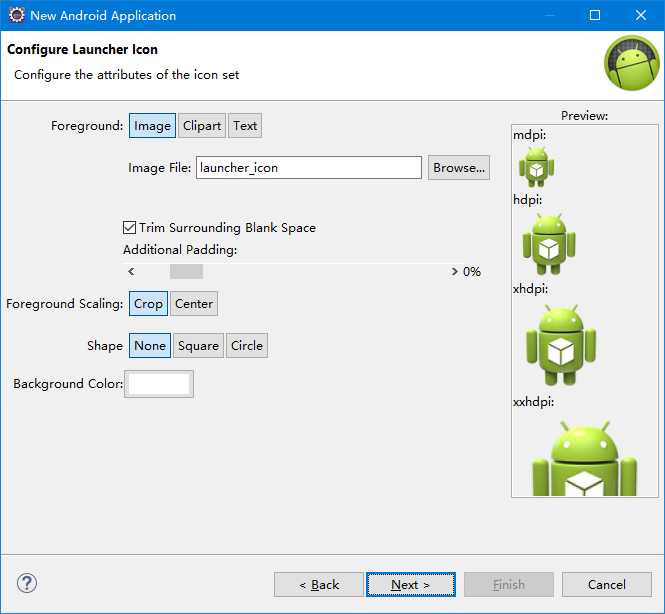Open help via question mark icon
This screenshot has height=614, width=665.
27,583
